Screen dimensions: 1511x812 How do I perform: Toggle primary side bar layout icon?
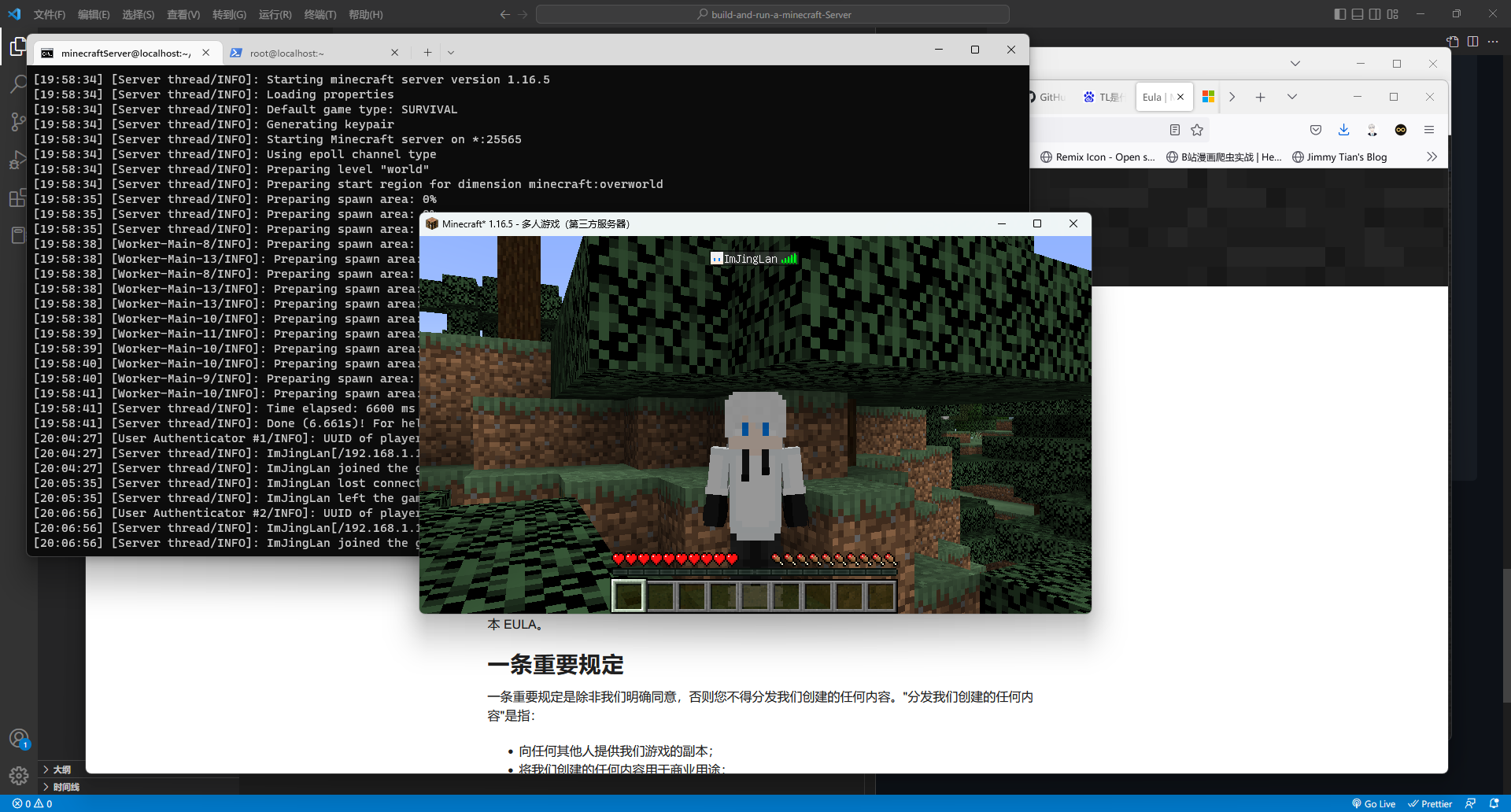(x=1339, y=14)
